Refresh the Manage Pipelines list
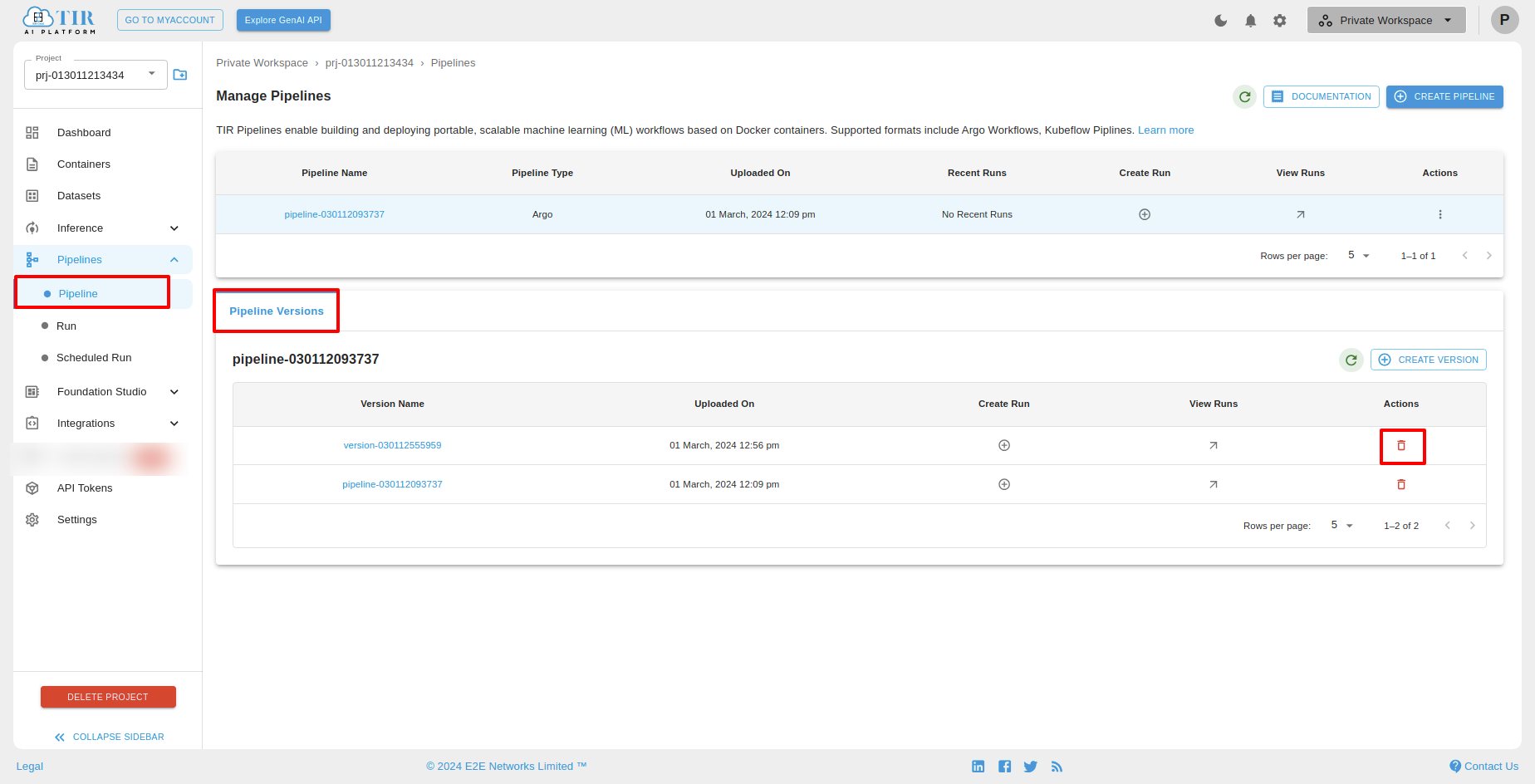This screenshot has height=784, width=1535. 1244,97
